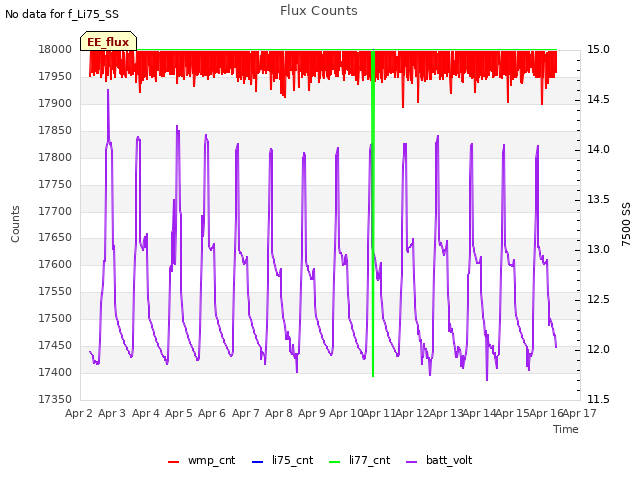640x480 pixels.
Task: Click the Time x-axis label
Action: tap(566, 429)
